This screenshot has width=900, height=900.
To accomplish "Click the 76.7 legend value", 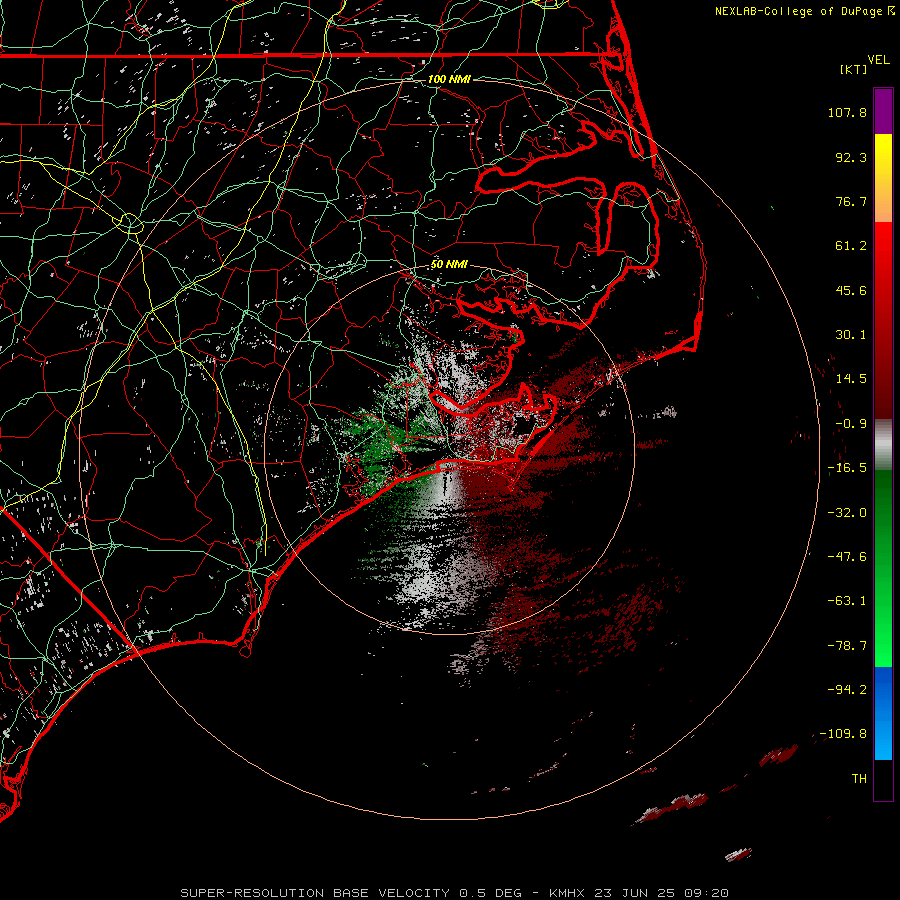I will click(851, 201).
